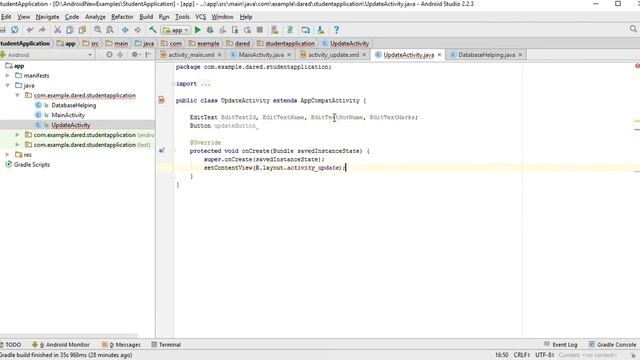Click the Sync Gradle files icon
Image resolution: width=640 pixels, height=360 pixels.
click(290, 30)
